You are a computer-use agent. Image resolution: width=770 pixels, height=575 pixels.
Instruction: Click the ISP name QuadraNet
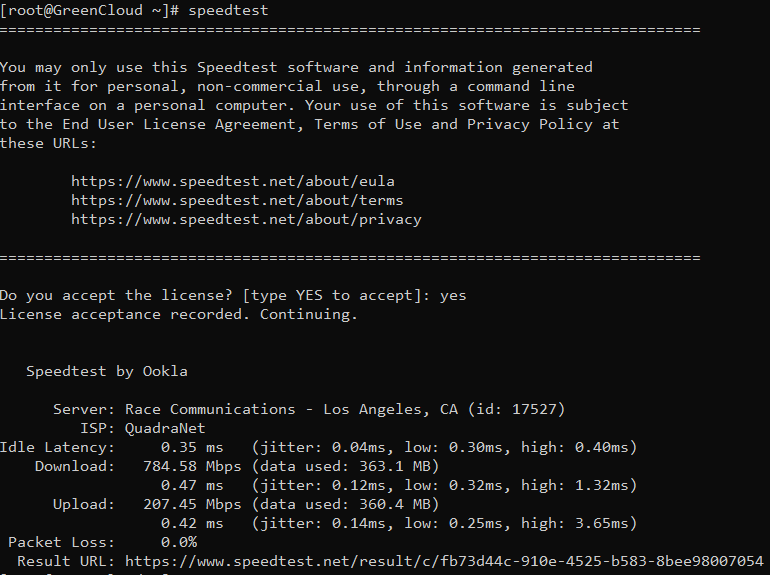165,428
